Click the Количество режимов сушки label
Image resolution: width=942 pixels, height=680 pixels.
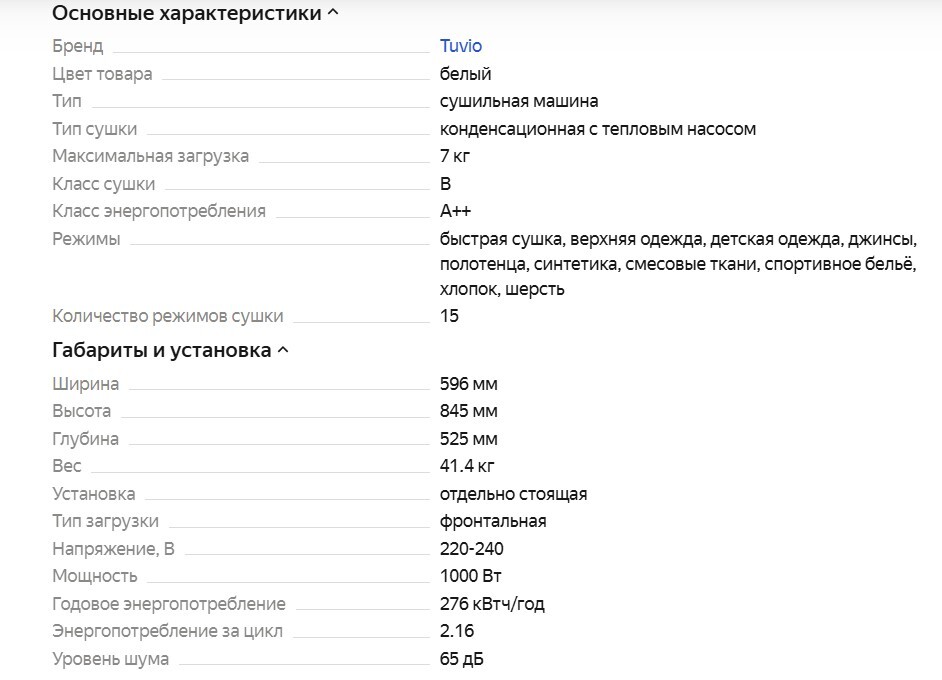pos(168,316)
